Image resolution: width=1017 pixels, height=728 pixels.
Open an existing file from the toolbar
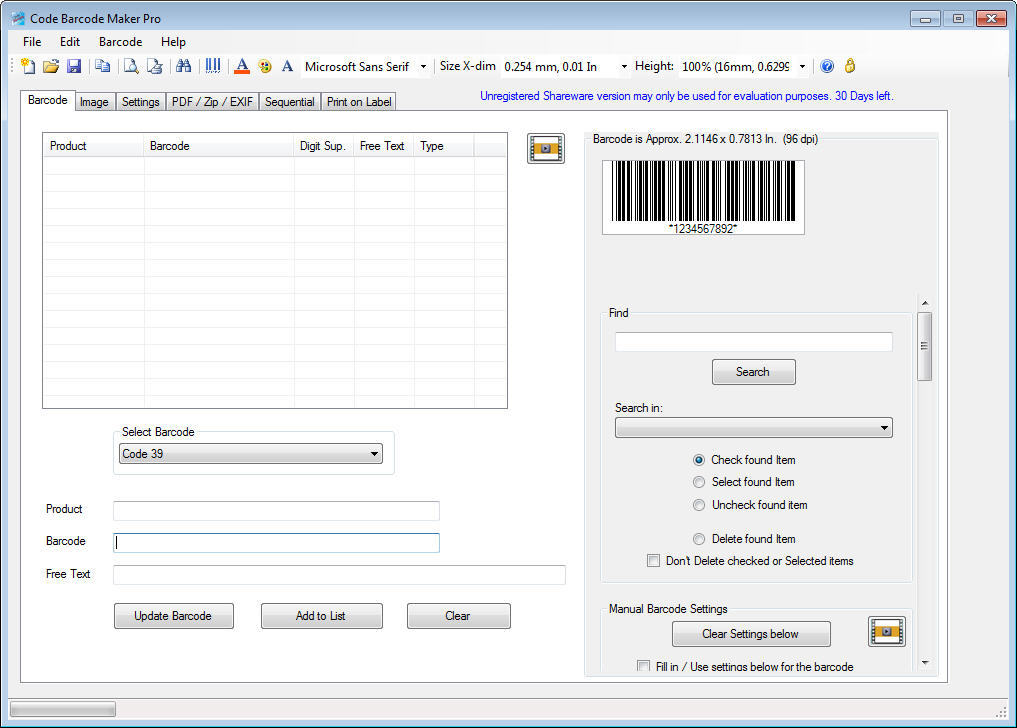[x=50, y=66]
